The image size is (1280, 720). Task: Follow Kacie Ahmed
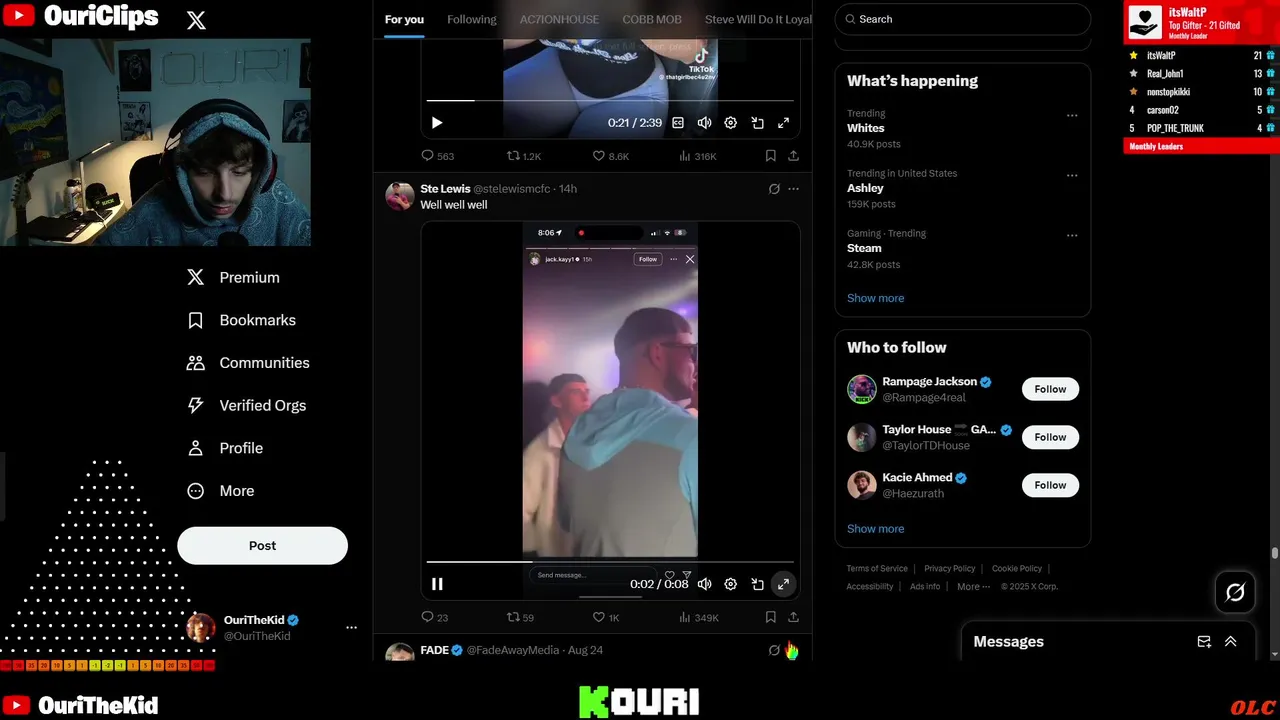pyautogui.click(x=1050, y=485)
